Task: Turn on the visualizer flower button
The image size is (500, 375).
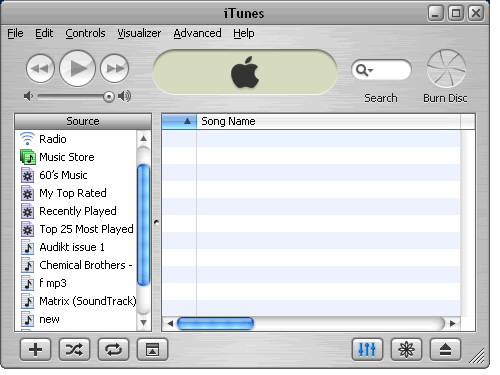Action: pos(406,350)
